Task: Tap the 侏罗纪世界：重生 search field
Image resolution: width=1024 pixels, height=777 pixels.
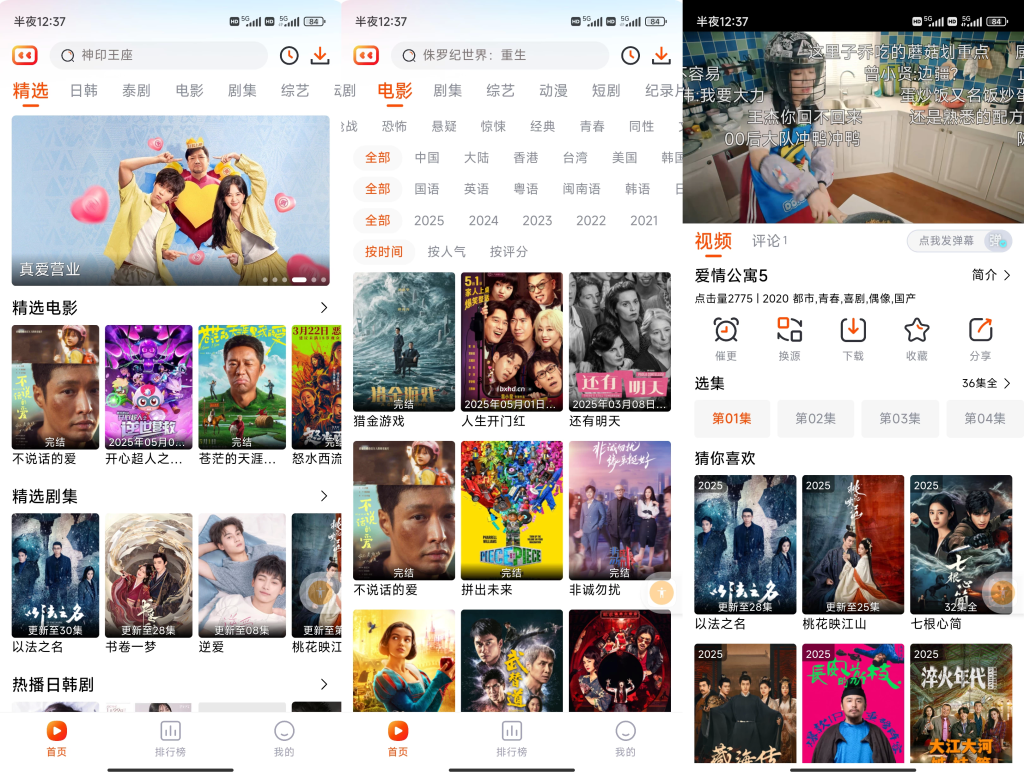Action: 500,56
